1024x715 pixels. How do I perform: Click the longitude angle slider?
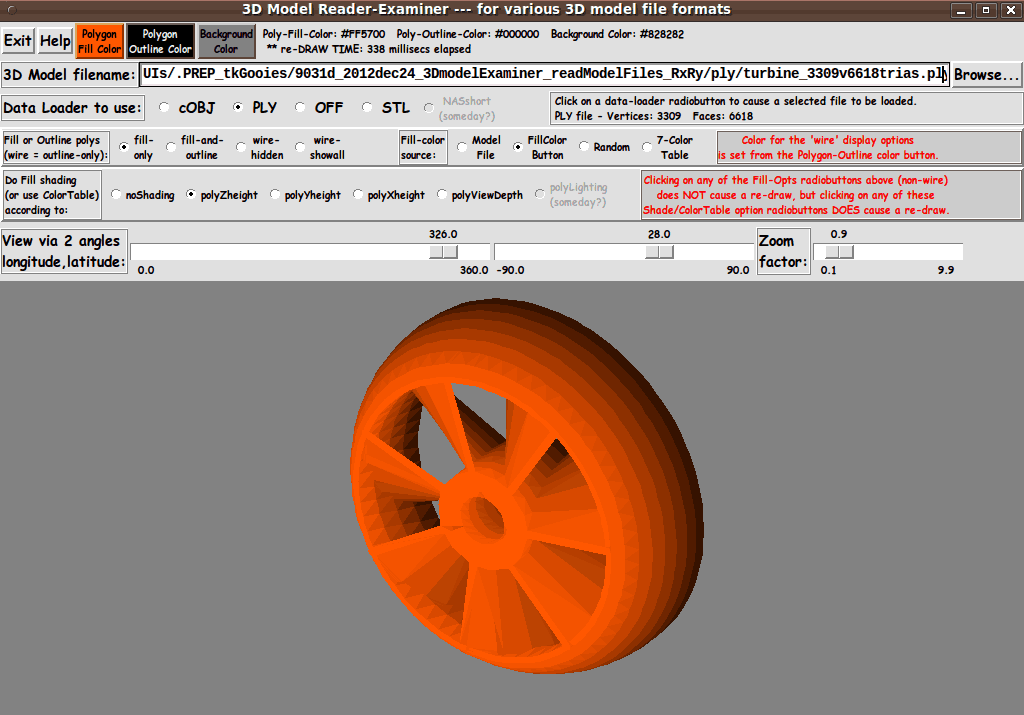[310, 252]
